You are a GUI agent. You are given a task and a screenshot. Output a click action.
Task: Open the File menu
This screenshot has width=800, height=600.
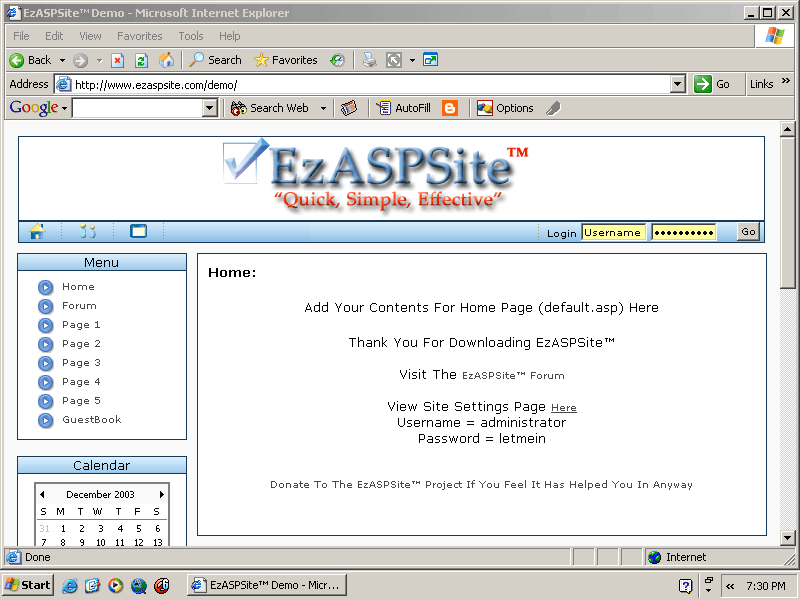point(21,36)
